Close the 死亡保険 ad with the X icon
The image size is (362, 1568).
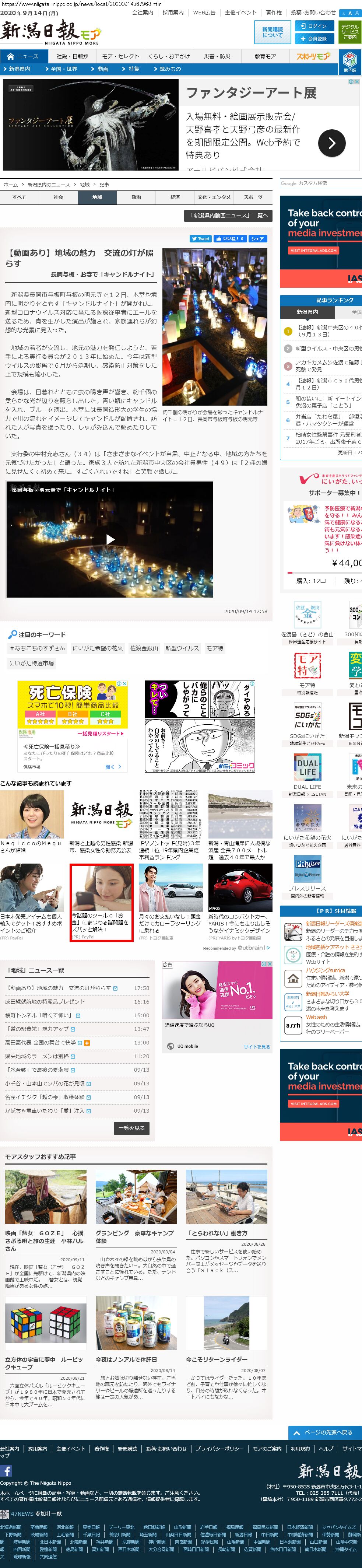(x=125, y=683)
